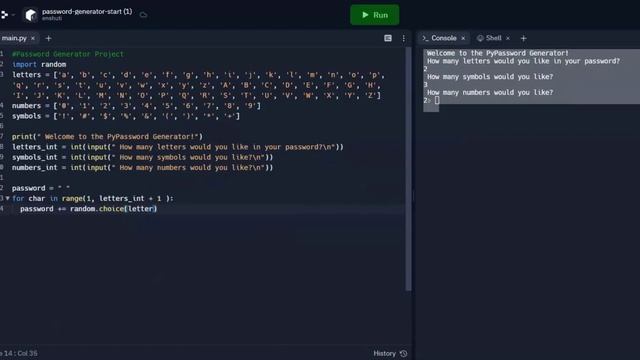Click the 'letters_int' input line
The width and height of the screenshot is (640, 360).
pyautogui.click(x=178, y=147)
